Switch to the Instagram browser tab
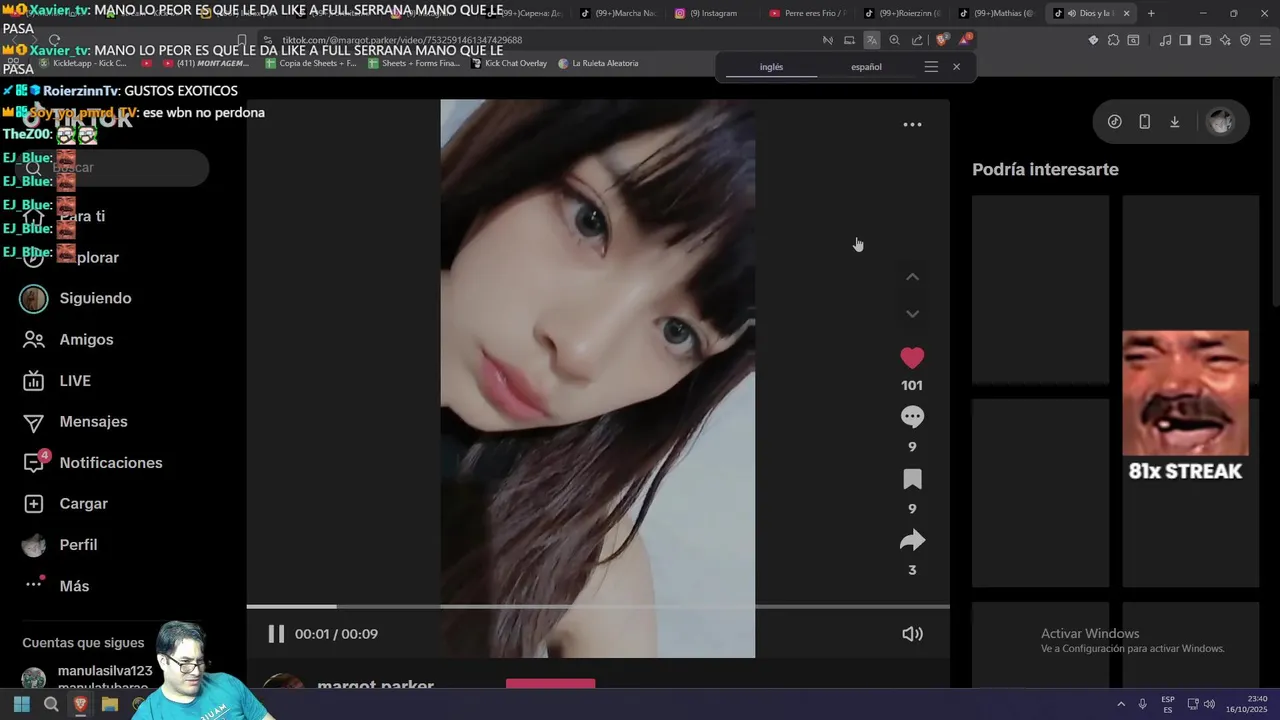 pos(711,13)
